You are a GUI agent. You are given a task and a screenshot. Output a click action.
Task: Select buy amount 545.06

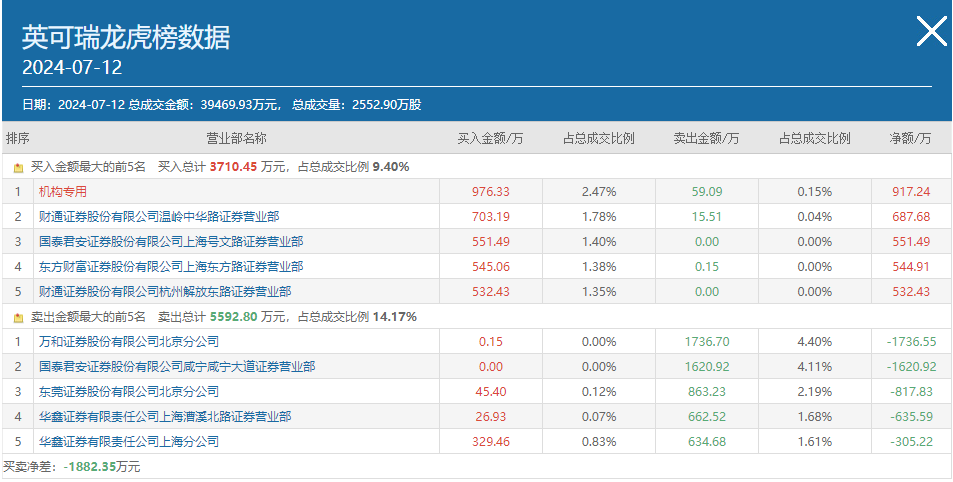point(491,266)
